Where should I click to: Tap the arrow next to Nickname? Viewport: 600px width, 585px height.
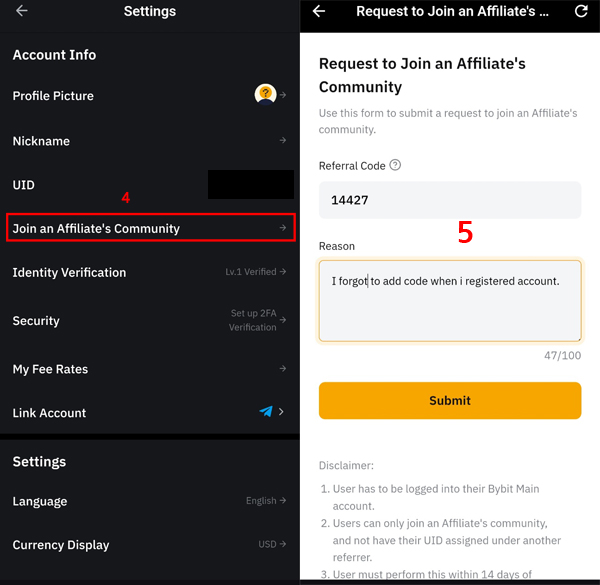283,140
